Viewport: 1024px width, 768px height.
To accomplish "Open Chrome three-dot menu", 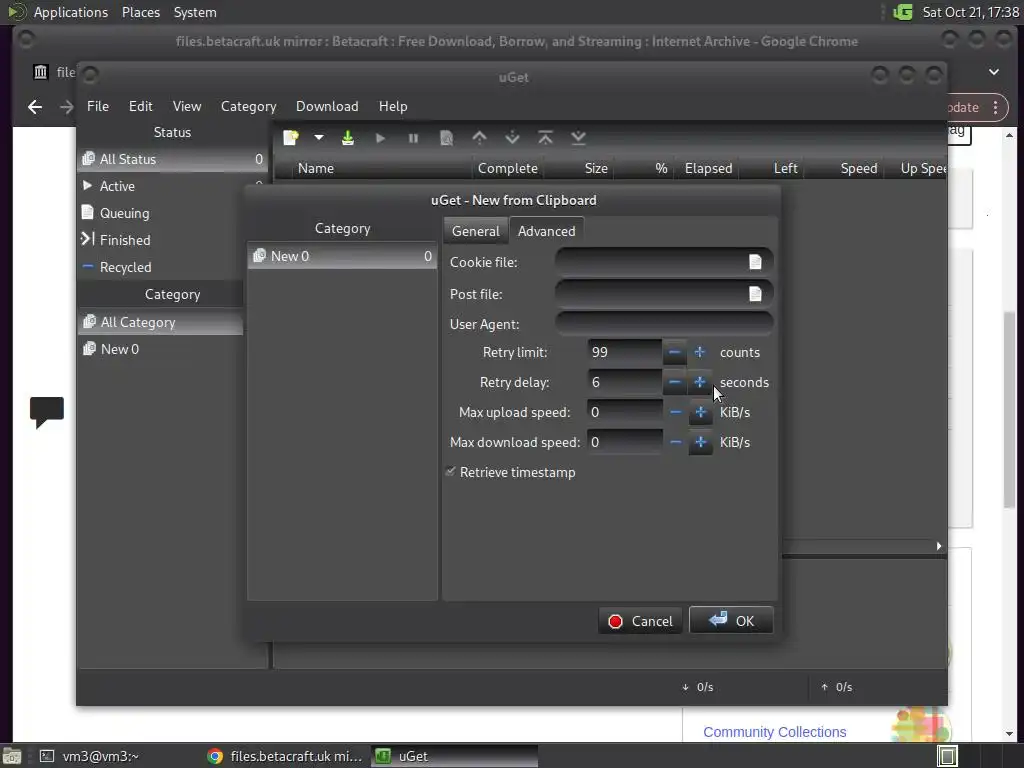I will click(x=995, y=107).
